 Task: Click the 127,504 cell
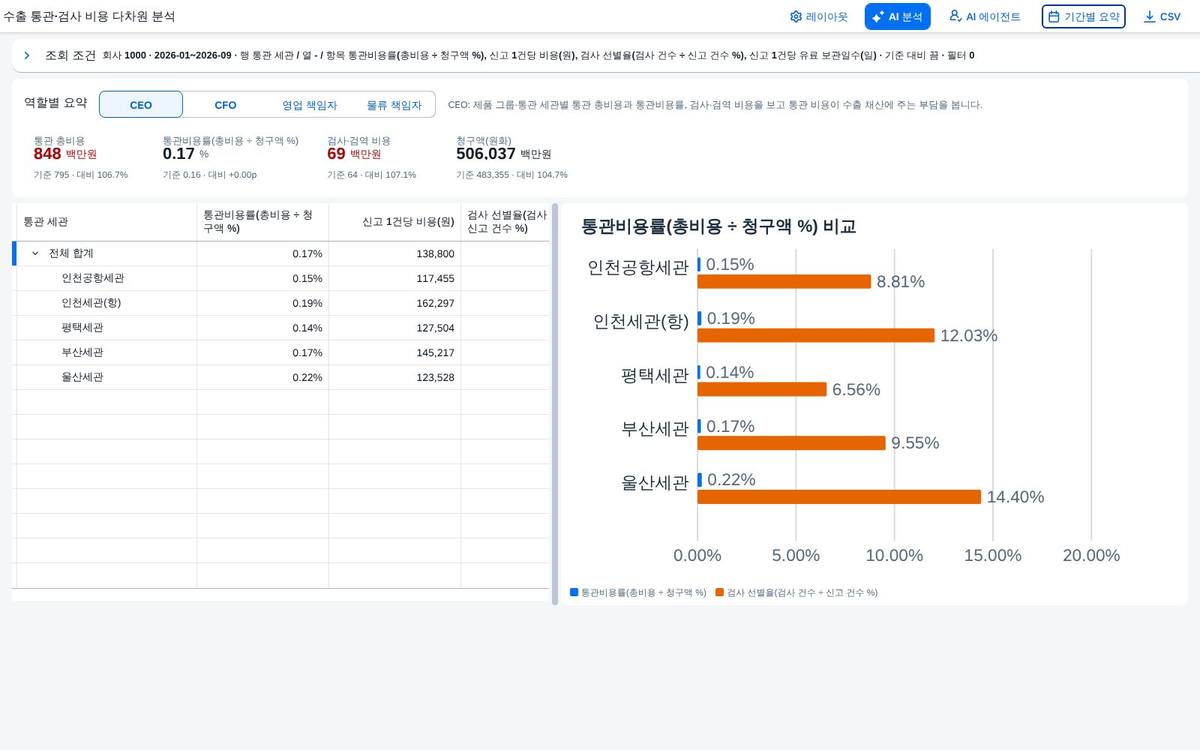[395, 328]
